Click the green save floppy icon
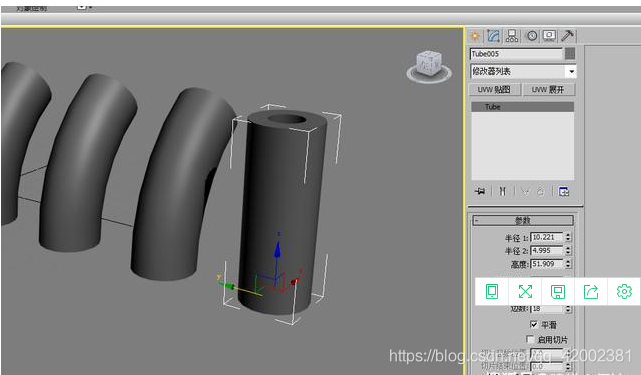The height and width of the screenshot is (375, 641). tap(558, 292)
